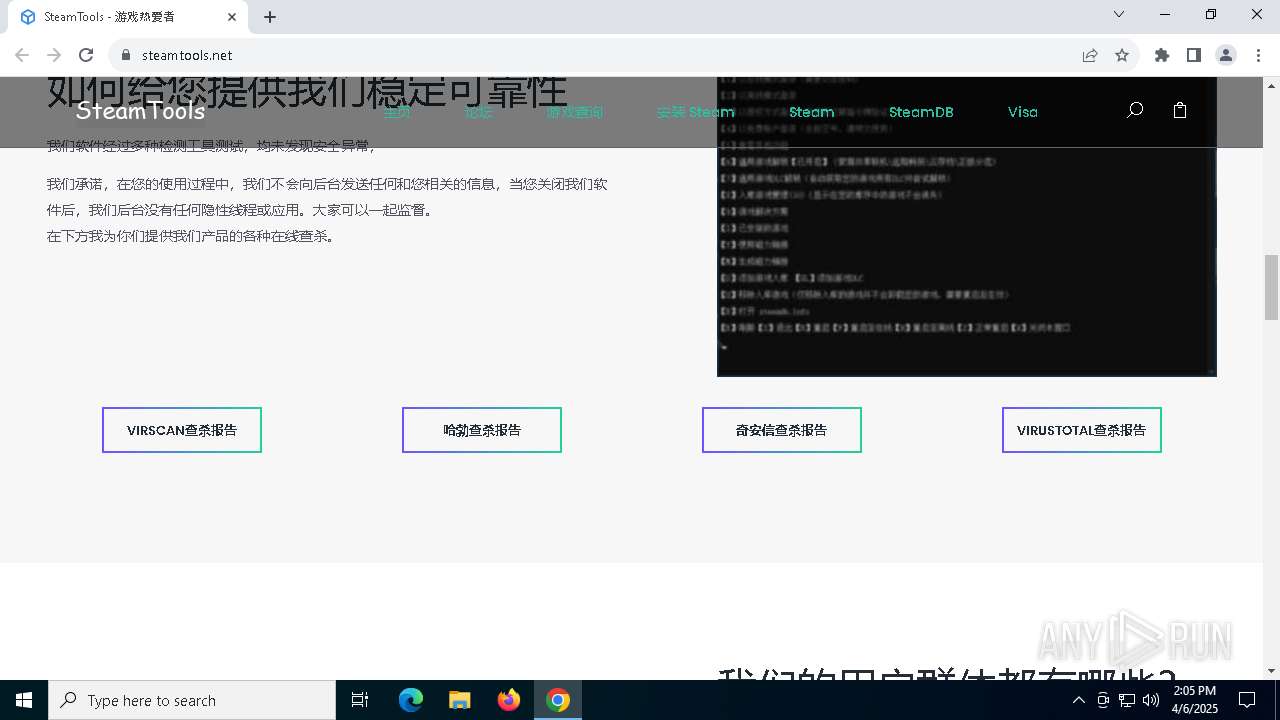Open the taskbar clock and date
The image size is (1280, 720).
1194,700
